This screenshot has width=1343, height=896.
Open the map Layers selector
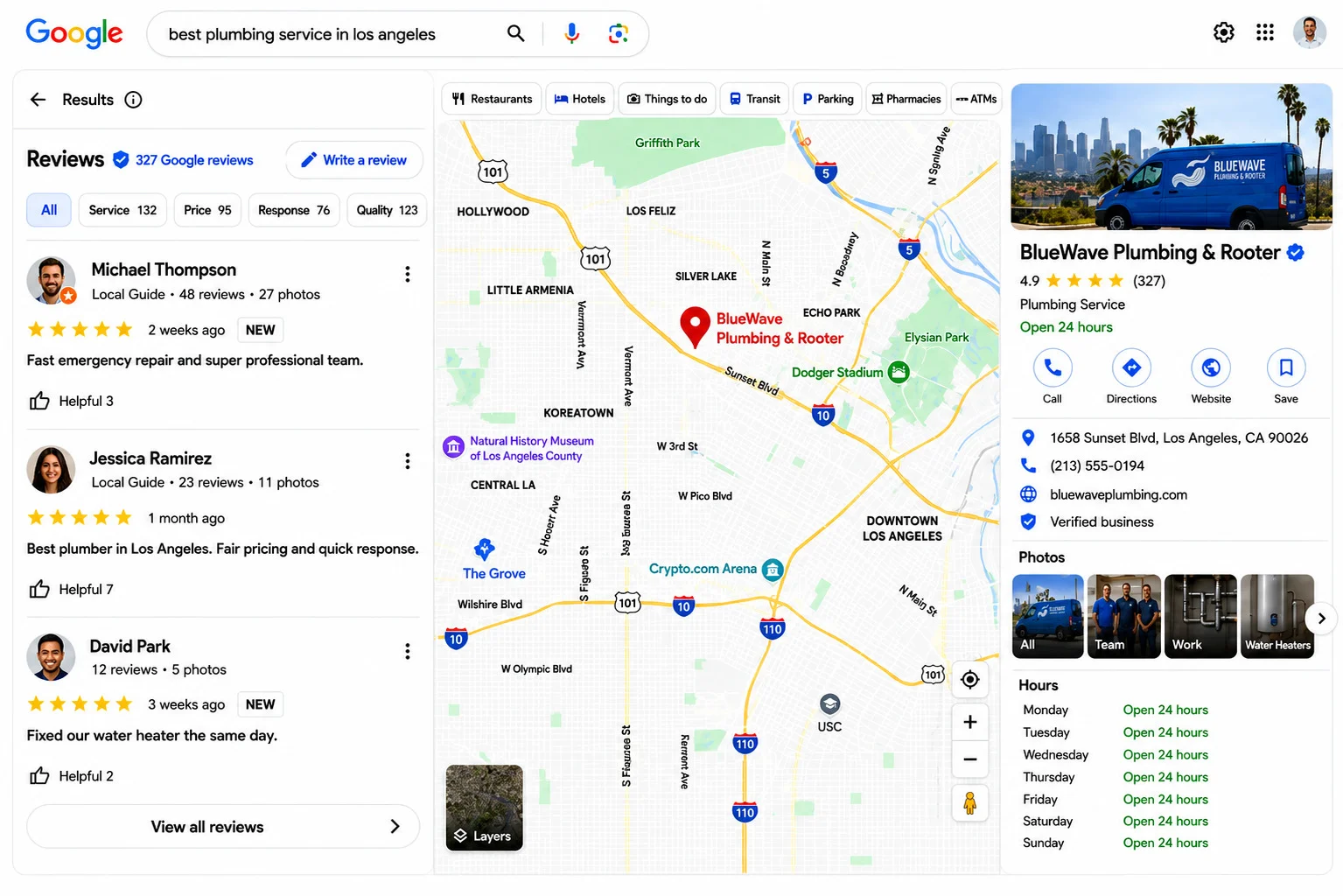point(484,808)
